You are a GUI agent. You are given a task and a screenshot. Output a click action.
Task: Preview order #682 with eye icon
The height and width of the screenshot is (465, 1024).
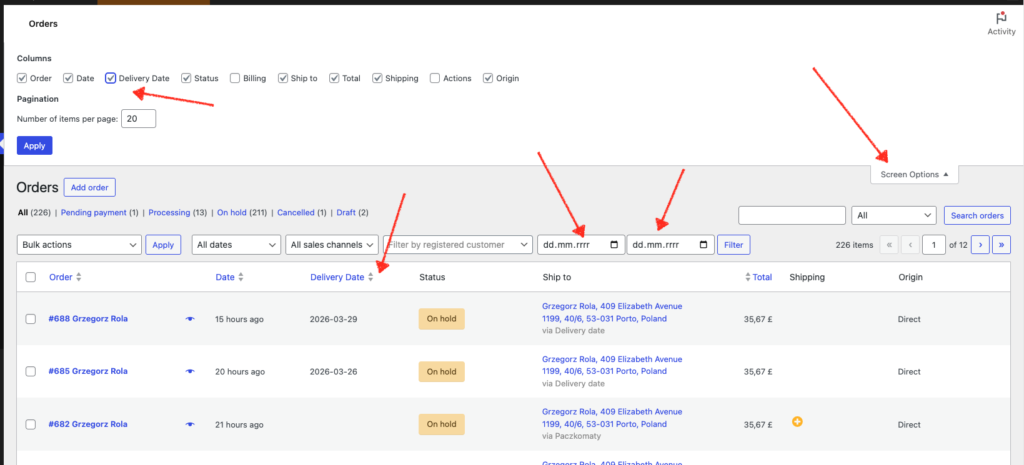point(190,424)
